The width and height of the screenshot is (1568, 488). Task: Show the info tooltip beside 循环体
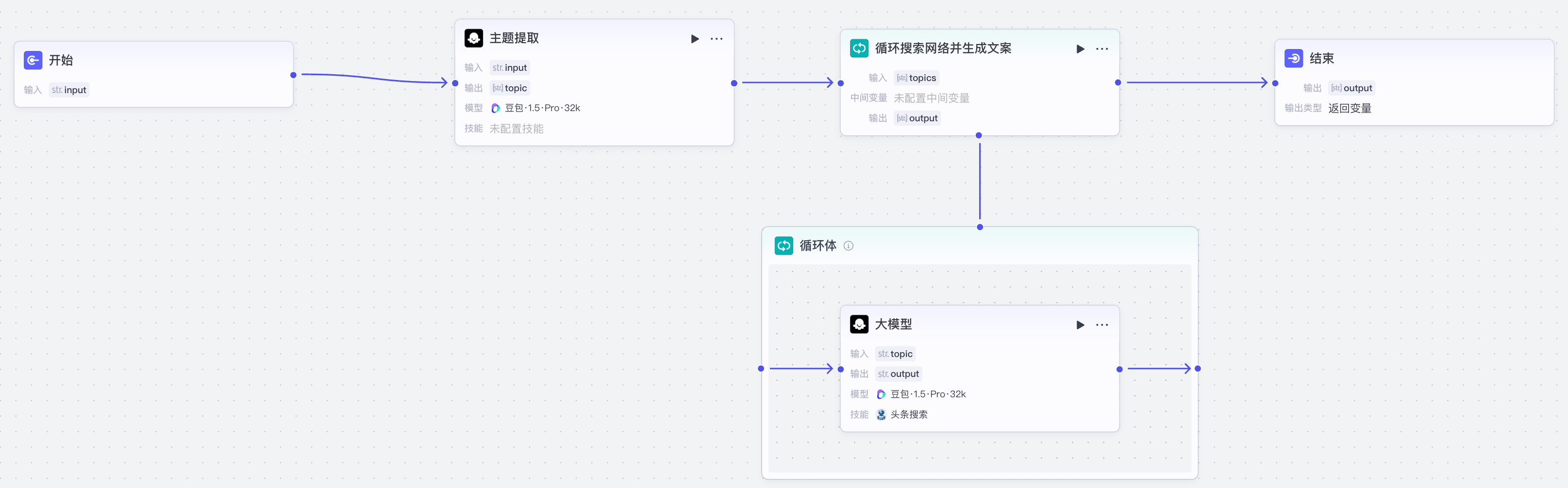click(x=849, y=246)
